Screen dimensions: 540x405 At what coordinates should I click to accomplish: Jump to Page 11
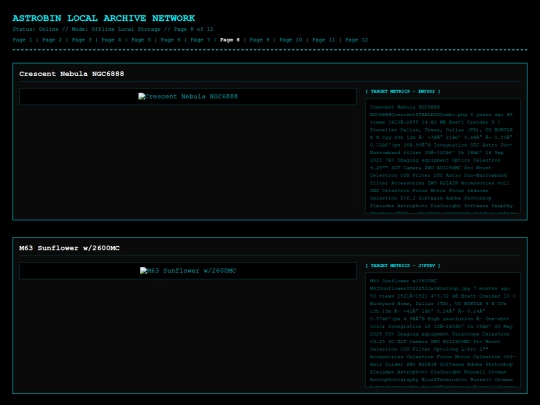[323, 40]
